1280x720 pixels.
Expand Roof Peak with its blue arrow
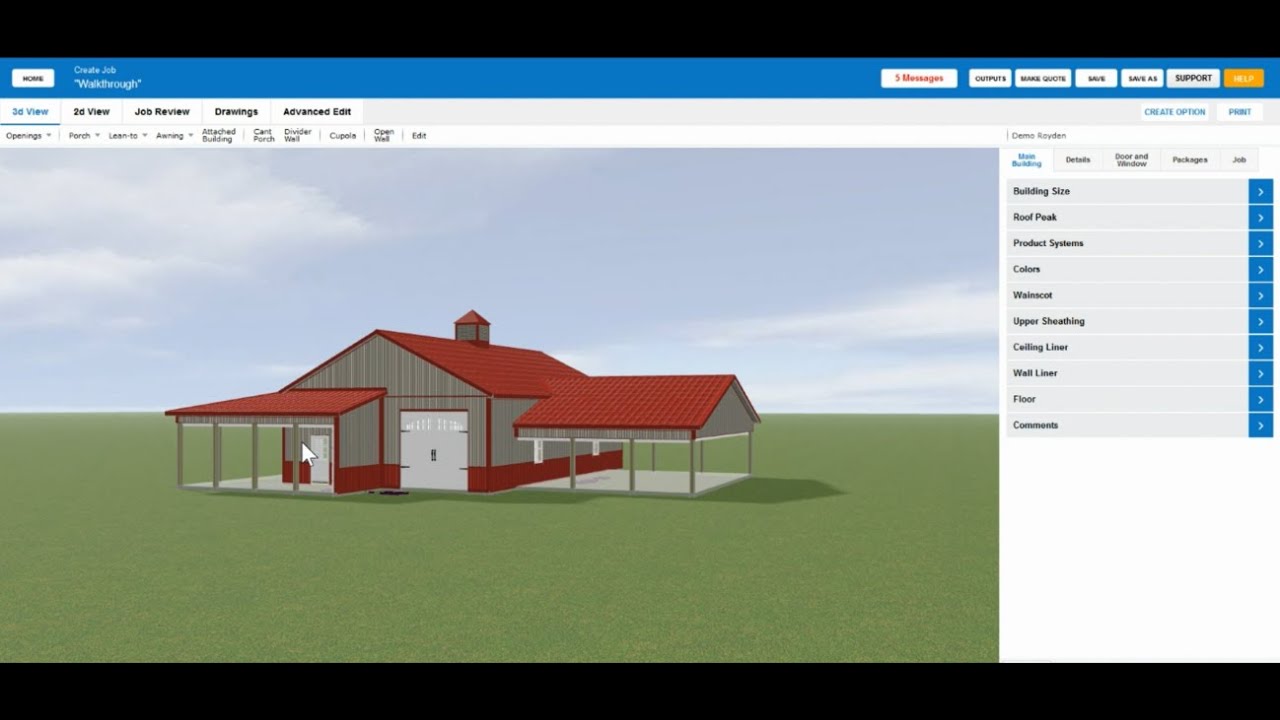pos(1260,217)
